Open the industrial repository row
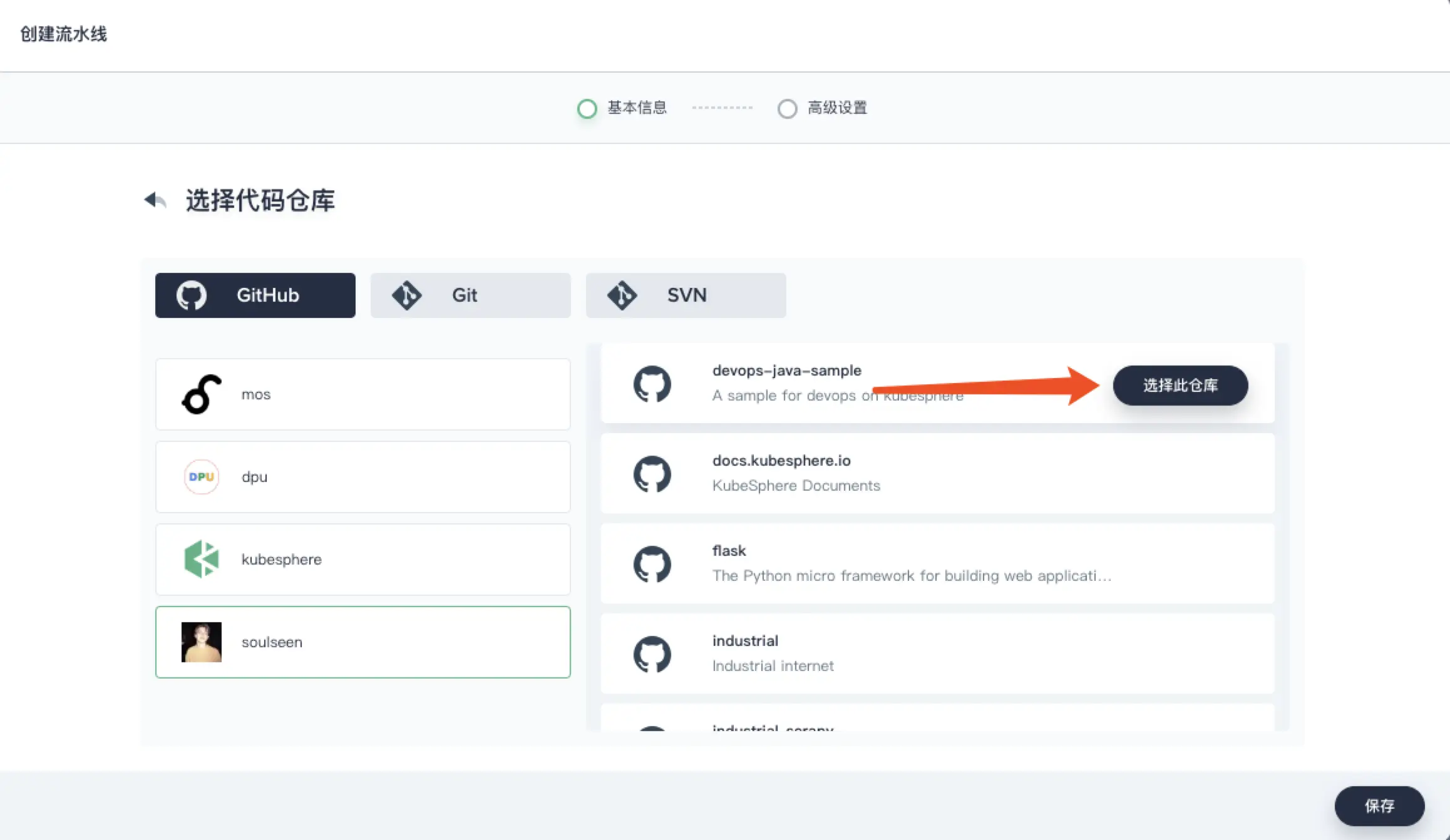The height and width of the screenshot is (840, 1450). pos(937,653)
